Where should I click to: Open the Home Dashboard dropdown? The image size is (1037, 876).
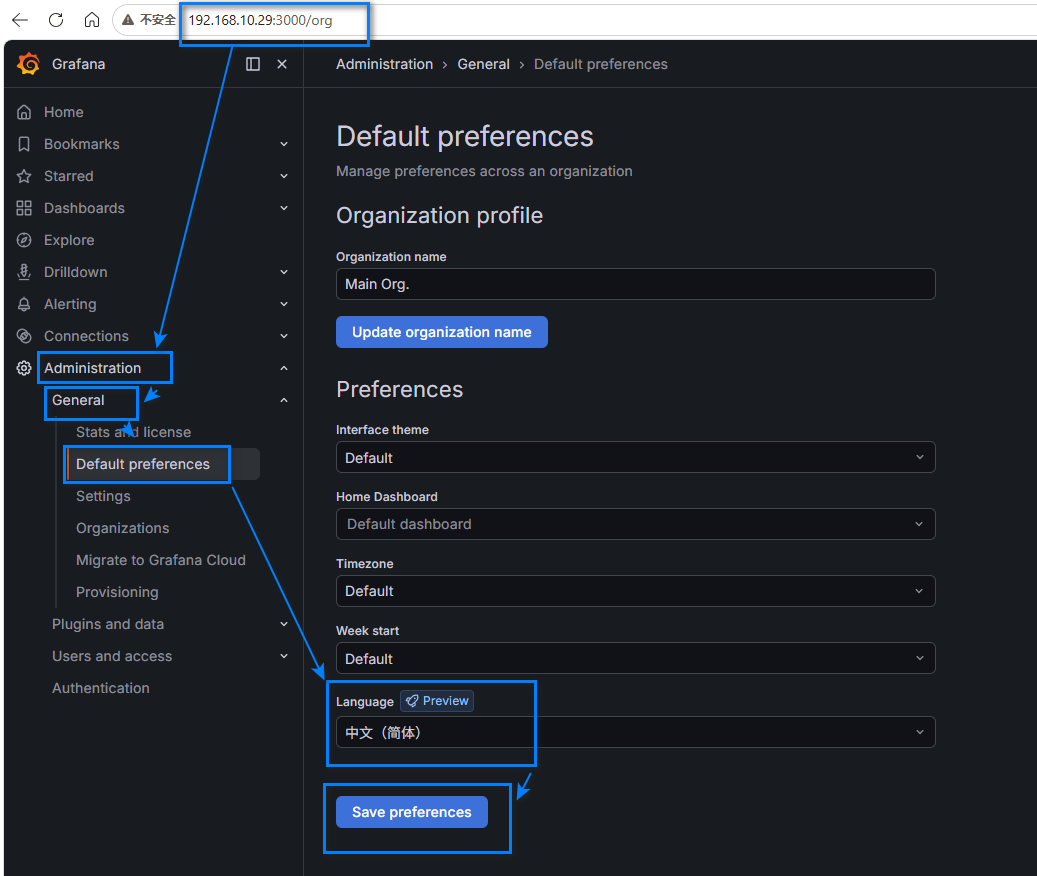tap(636, 524)
